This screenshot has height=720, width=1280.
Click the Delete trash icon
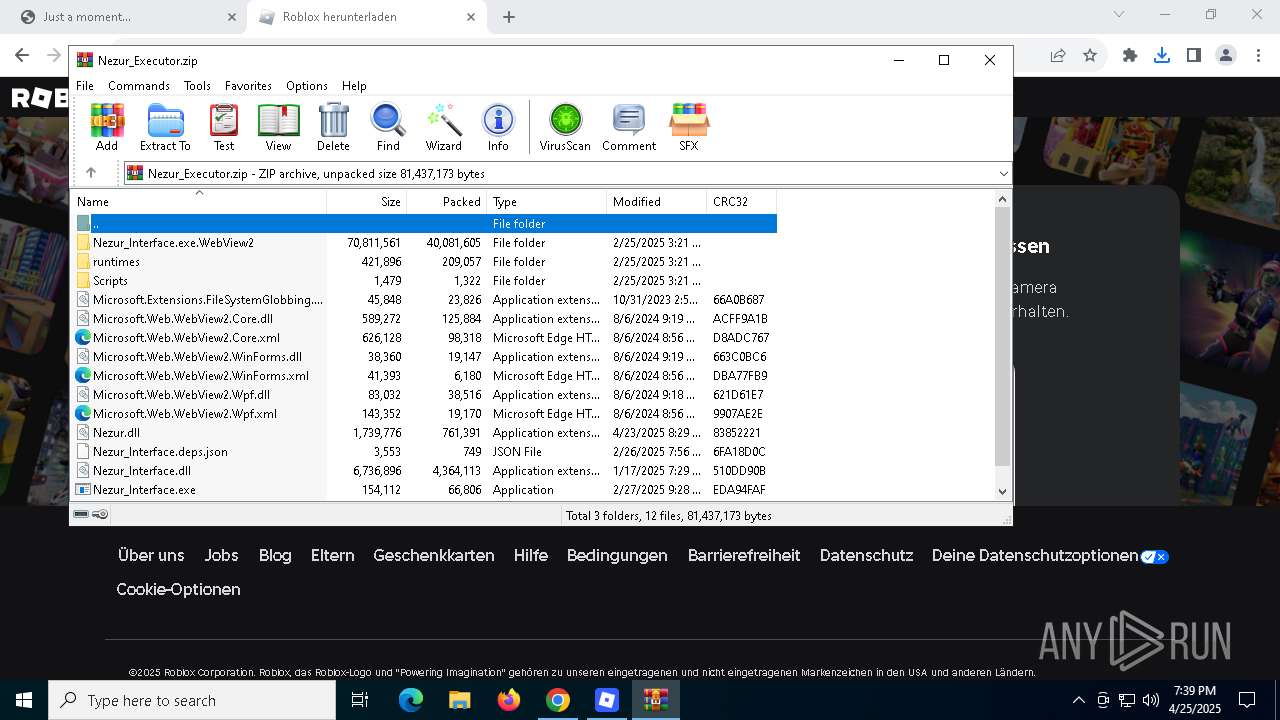coord(333,127)
